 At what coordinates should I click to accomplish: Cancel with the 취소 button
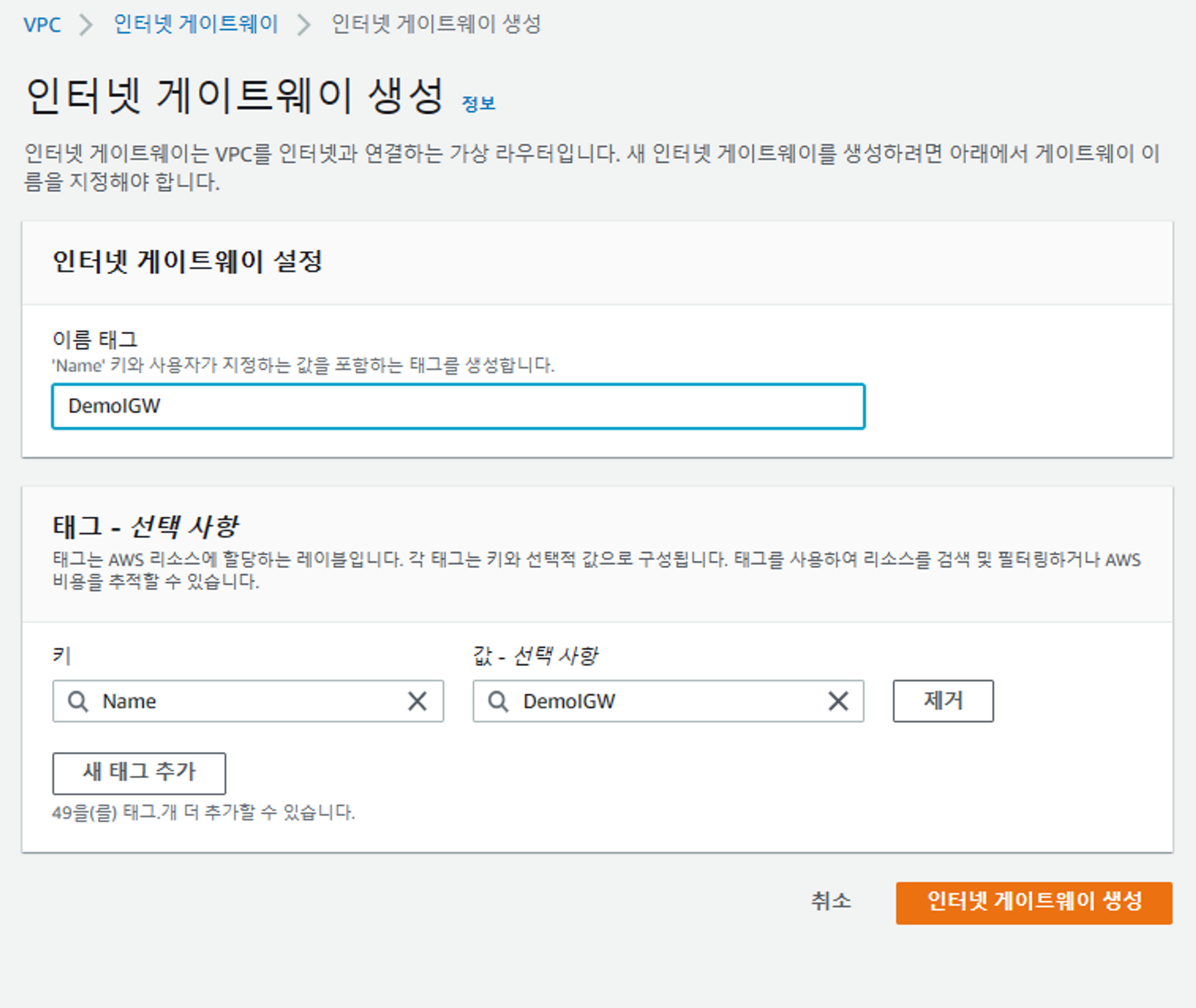(830, 901)
